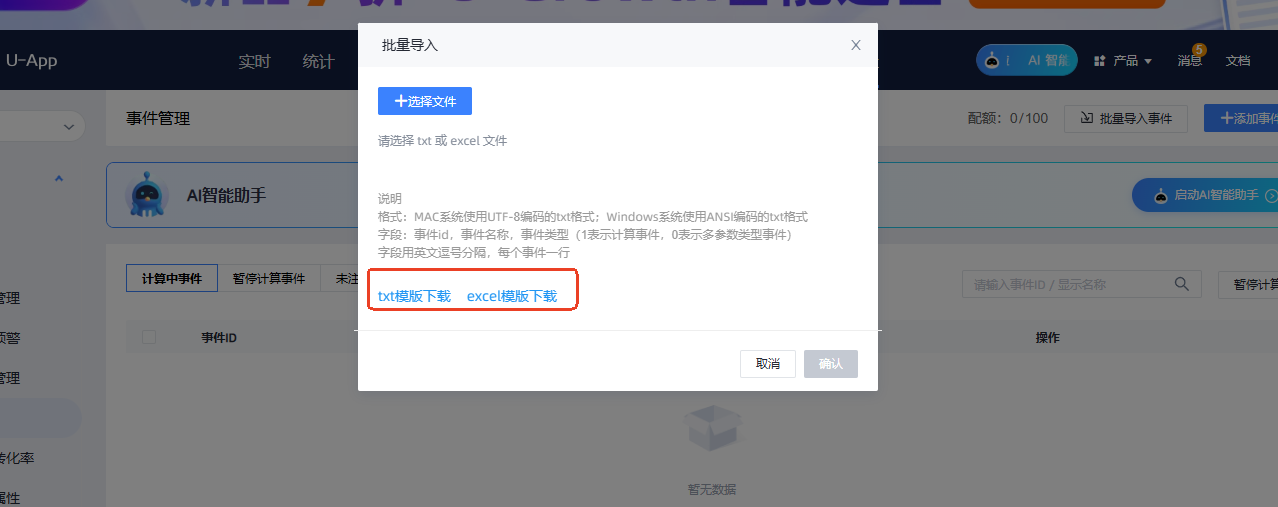Open the 文档 documentation link
Viewport: 1278px width, 507px height.
click(1238, 61)
